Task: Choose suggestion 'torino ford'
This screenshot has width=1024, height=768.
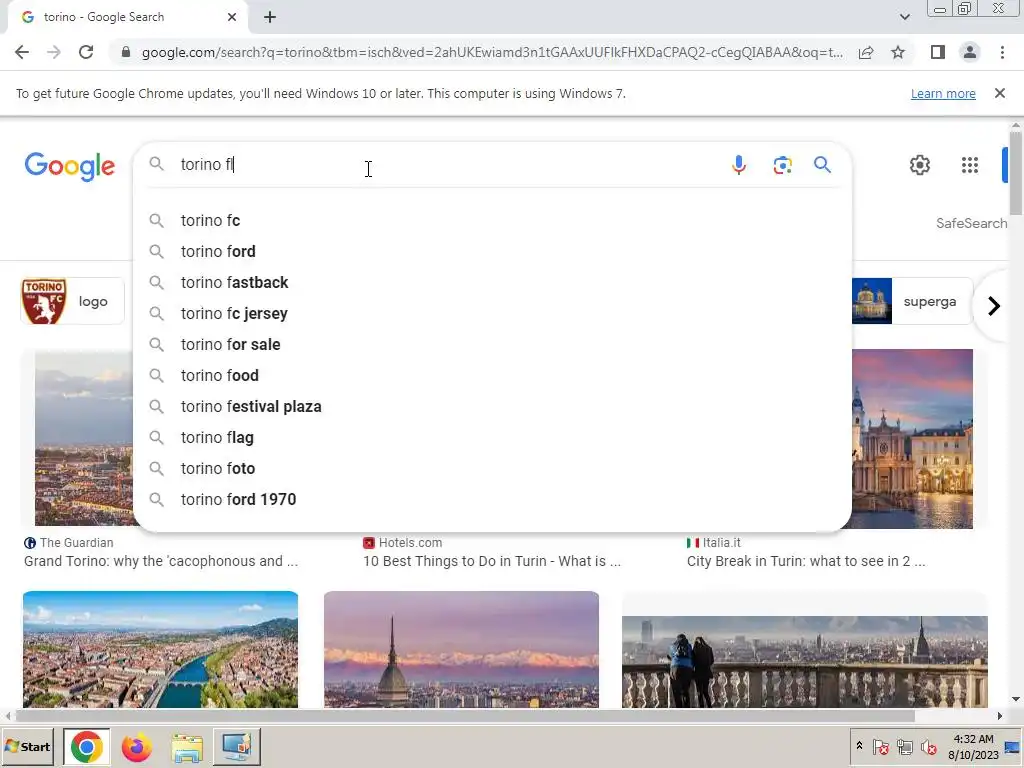Action: (x=492, y=251)
